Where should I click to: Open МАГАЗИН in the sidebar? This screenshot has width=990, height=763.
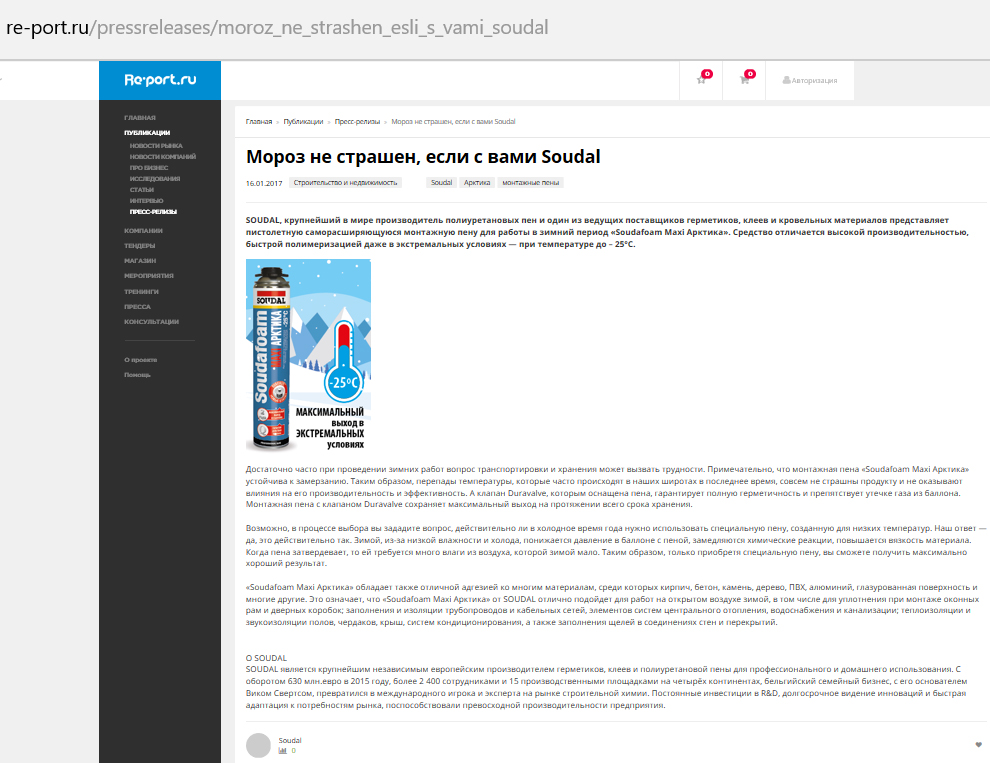point(140,260)
